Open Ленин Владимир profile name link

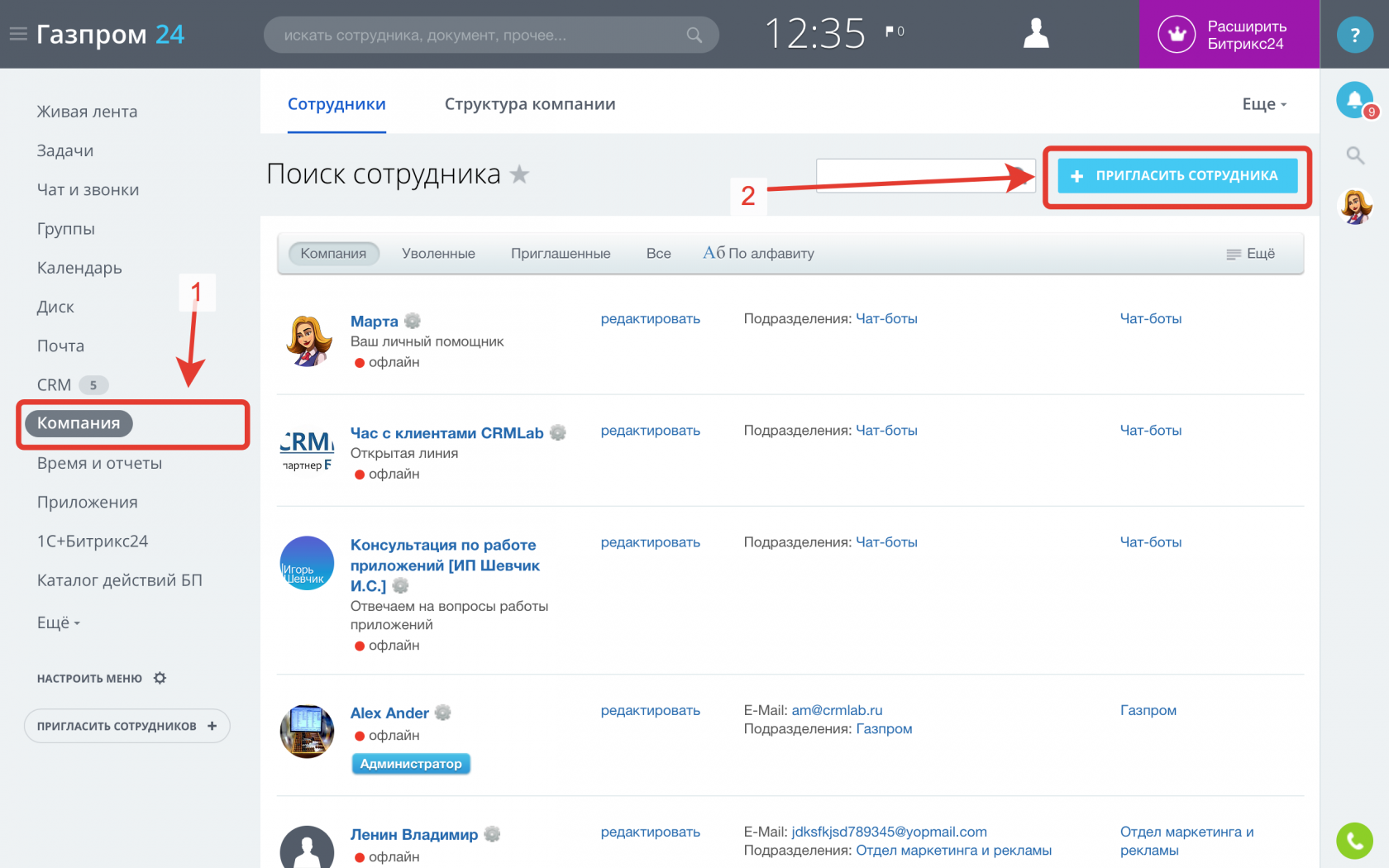(x=414, y=834)
